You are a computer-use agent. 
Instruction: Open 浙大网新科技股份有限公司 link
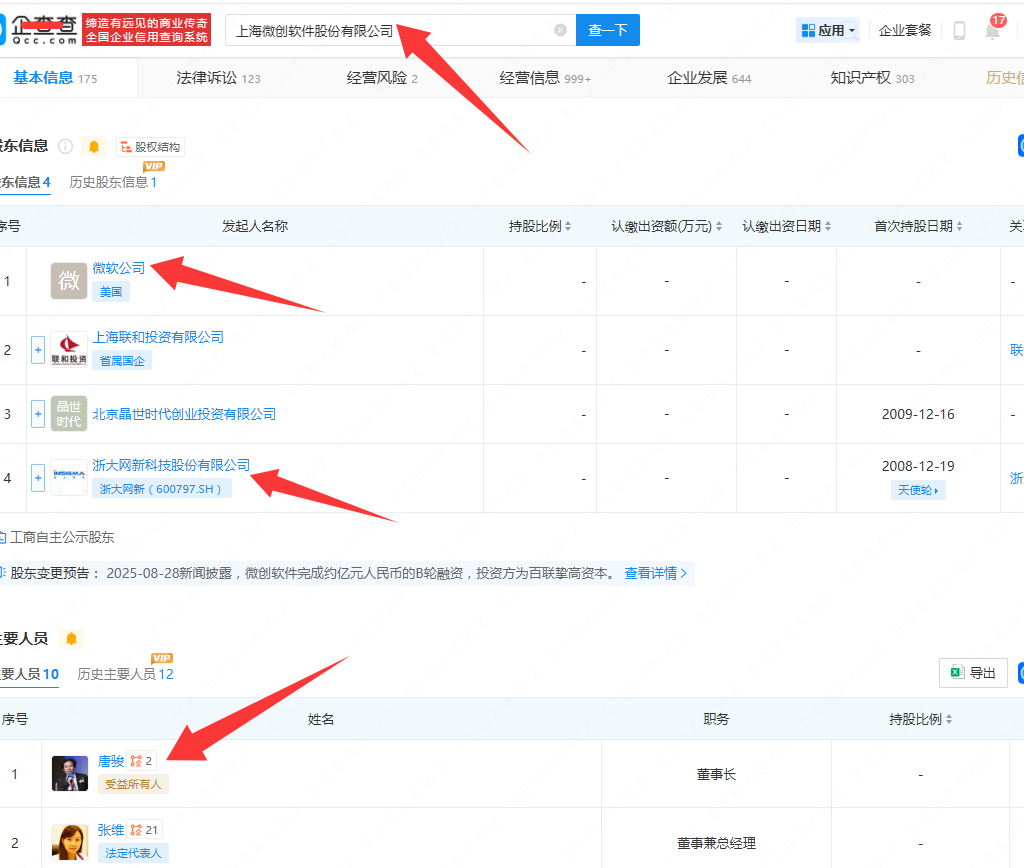tap(171, 465)
